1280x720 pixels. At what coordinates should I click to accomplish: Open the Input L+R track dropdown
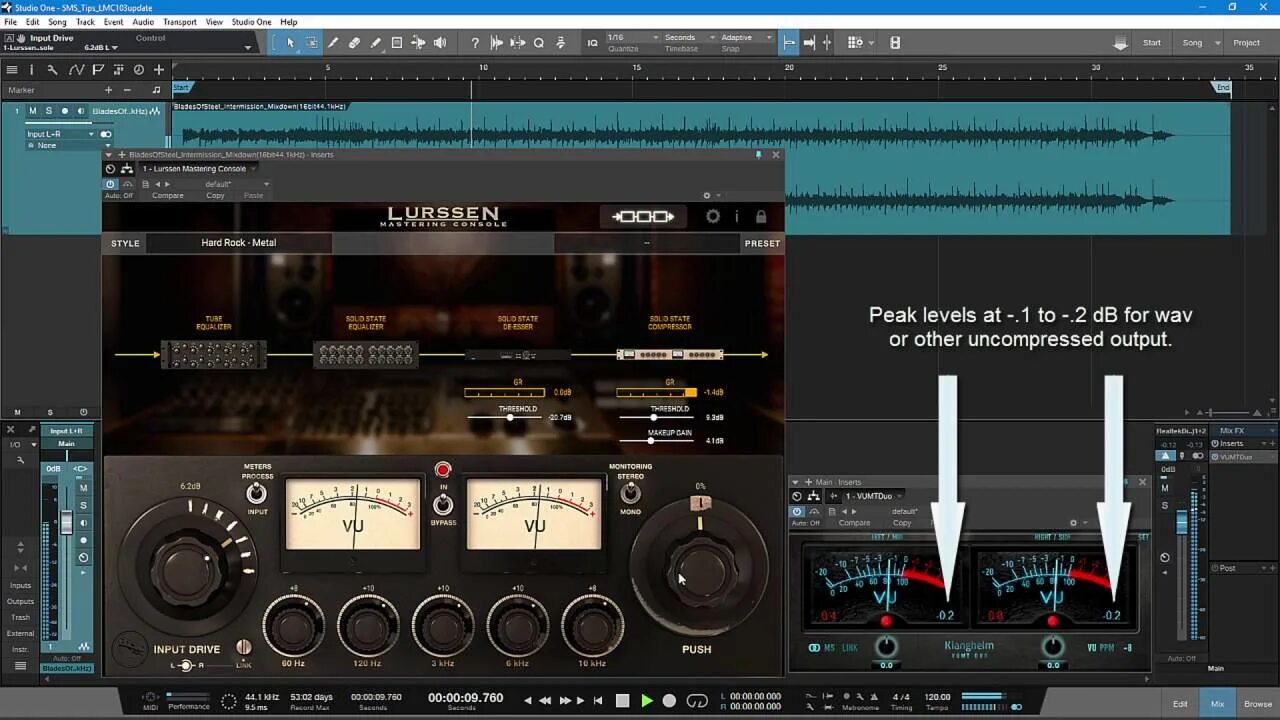[x=60, y=134]
